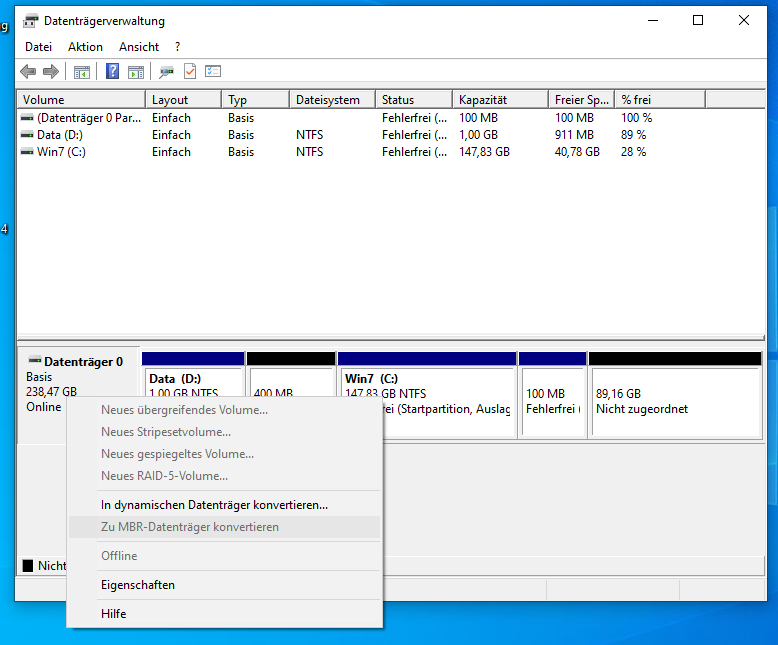Screen dimensions: 778x645
Task: Click drive icon of Datenträger 0 Par... row
Action: [x=27, y=118]
